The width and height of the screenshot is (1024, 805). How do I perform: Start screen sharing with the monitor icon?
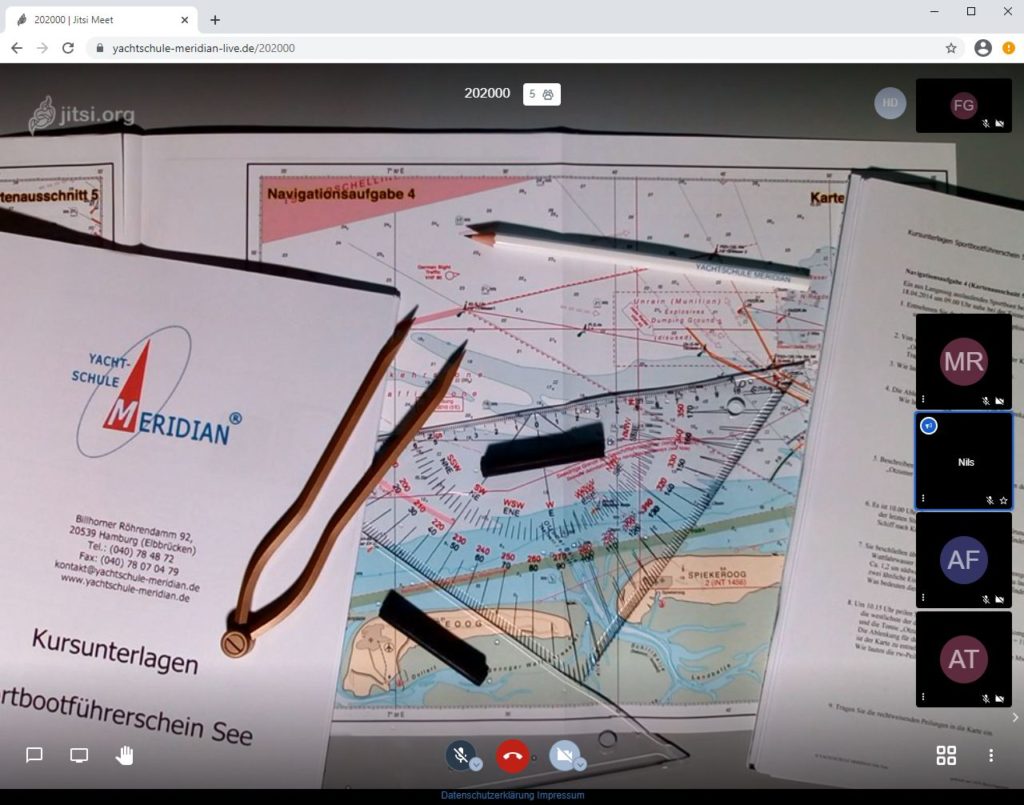79,755
